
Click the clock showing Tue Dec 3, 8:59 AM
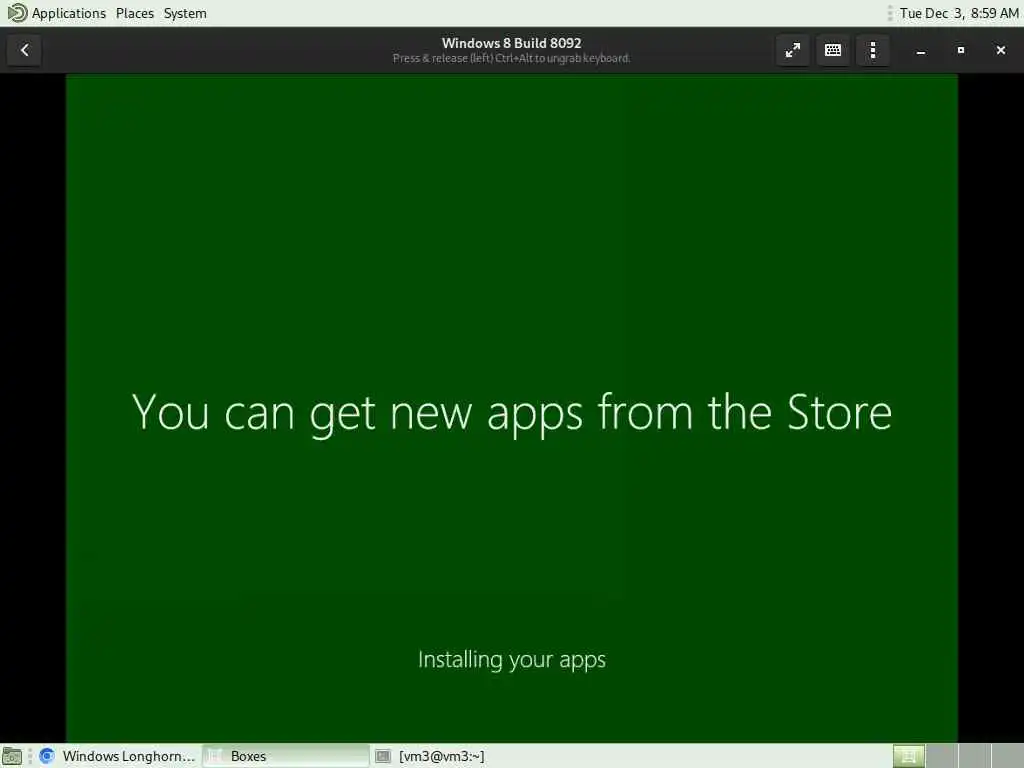click(959, 13)
